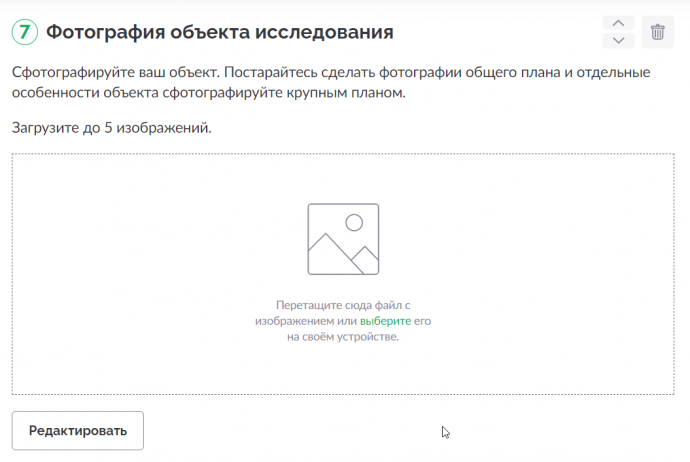
Task: Open file chooser via the выберите link
Action: pos(385,321)
